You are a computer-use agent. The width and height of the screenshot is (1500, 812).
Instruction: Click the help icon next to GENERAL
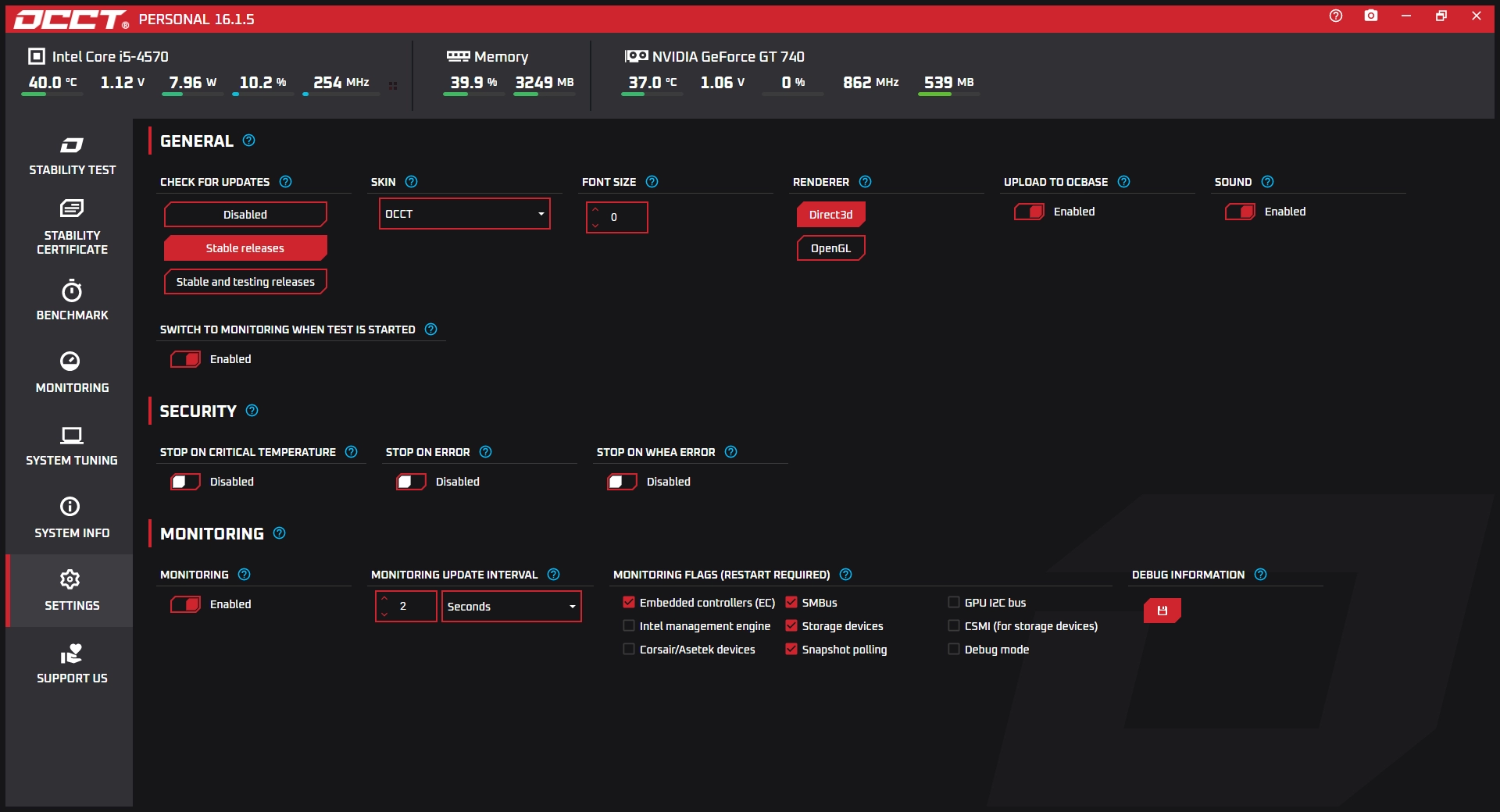pyautogui.click(x=249, y=141)
